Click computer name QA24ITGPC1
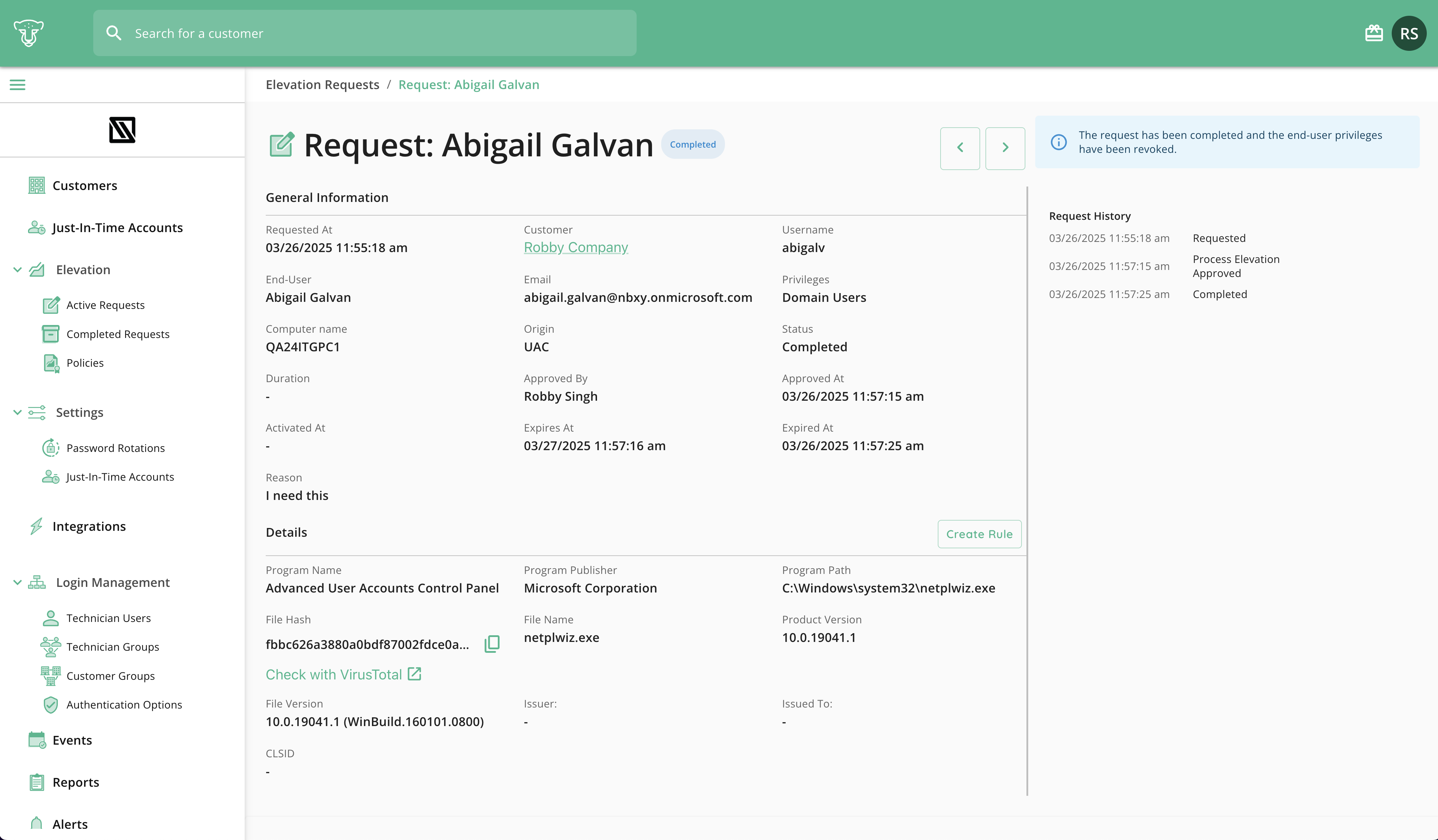The image size is (1438, 840). click(x=303, y=347)
